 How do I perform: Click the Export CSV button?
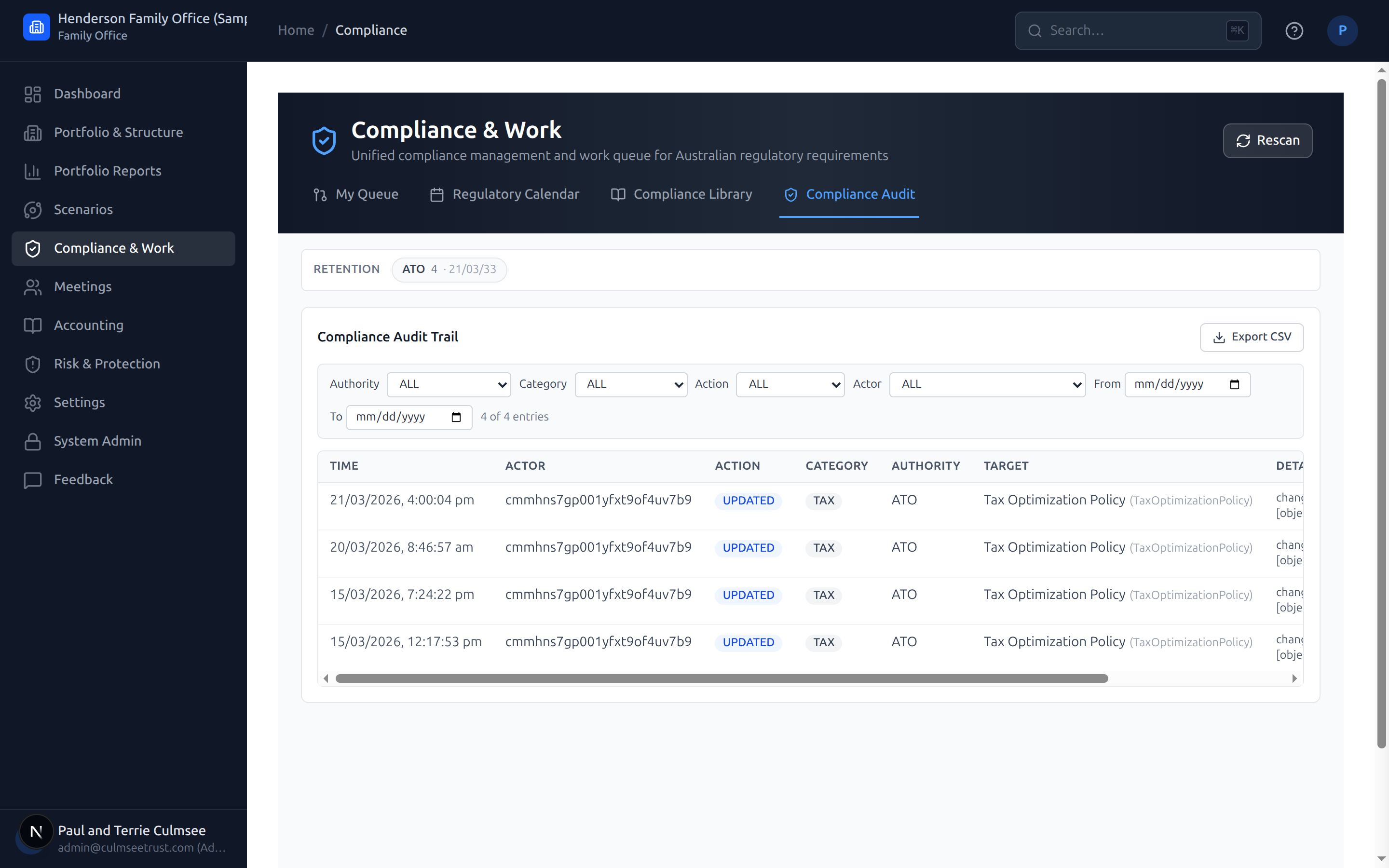[1251, 337]
